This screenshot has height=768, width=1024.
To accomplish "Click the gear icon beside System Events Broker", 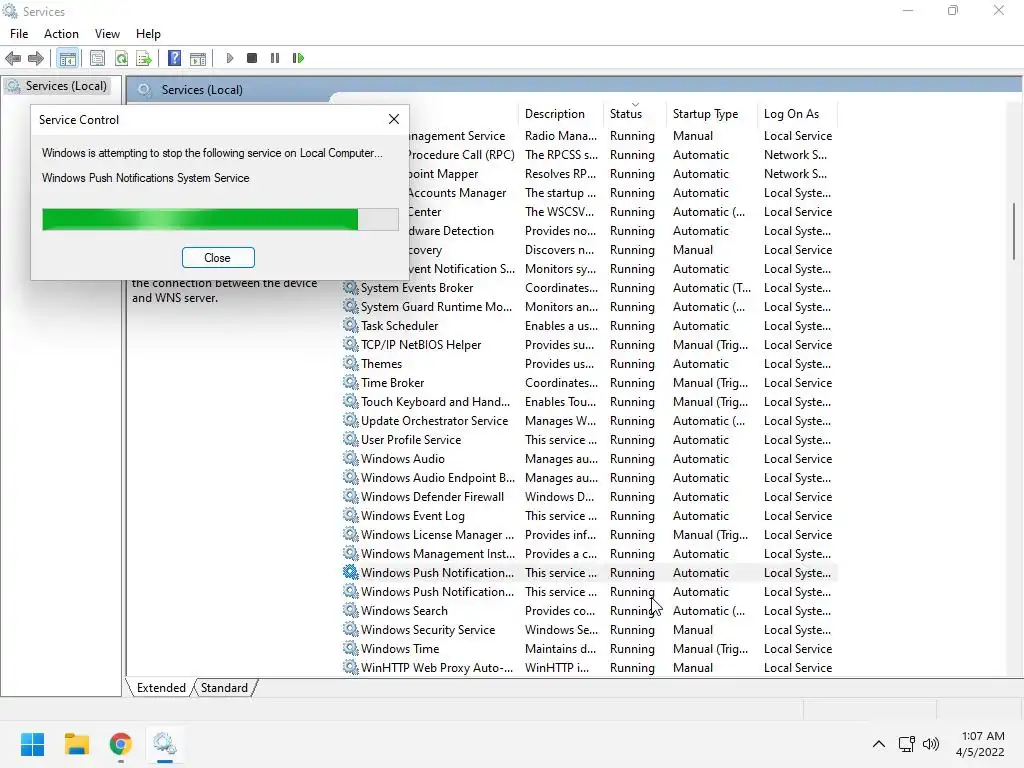I will click(x=351, y=287).
